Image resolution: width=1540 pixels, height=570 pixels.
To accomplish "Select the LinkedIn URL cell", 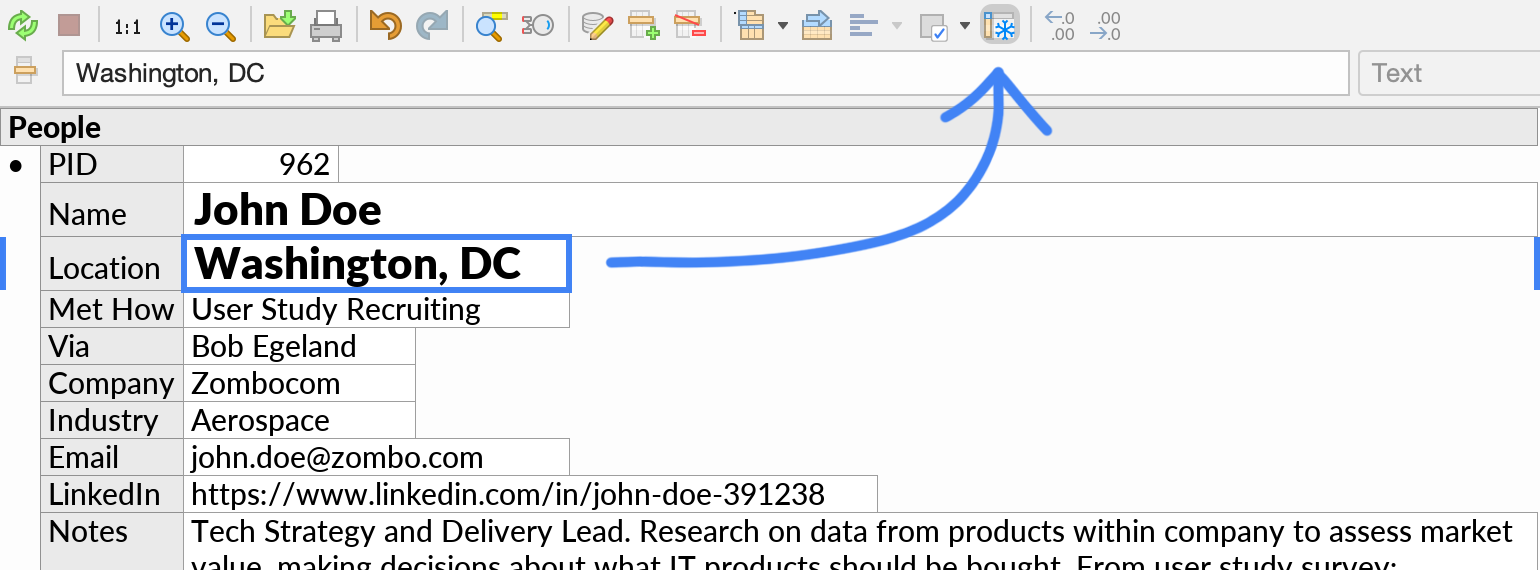I will 530,494.
